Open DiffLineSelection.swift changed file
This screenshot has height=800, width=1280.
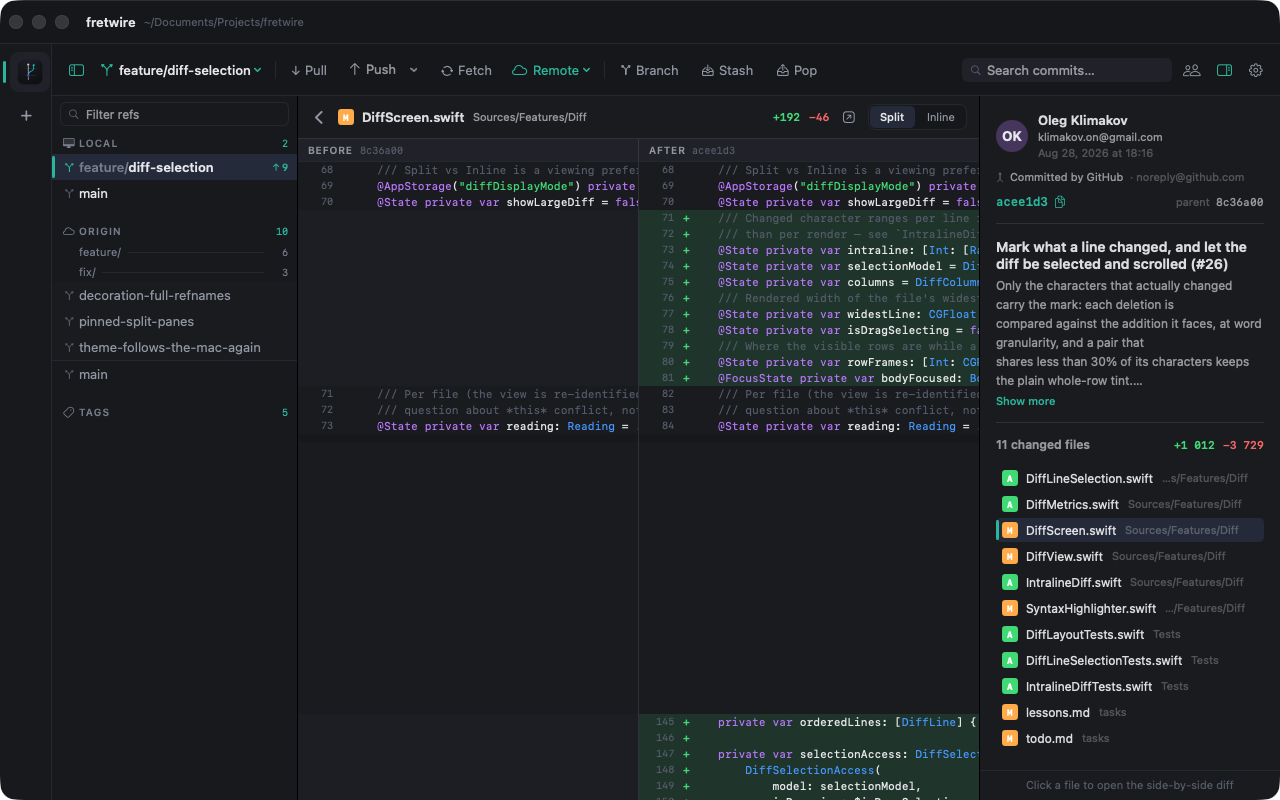[x=1130, y=478]
